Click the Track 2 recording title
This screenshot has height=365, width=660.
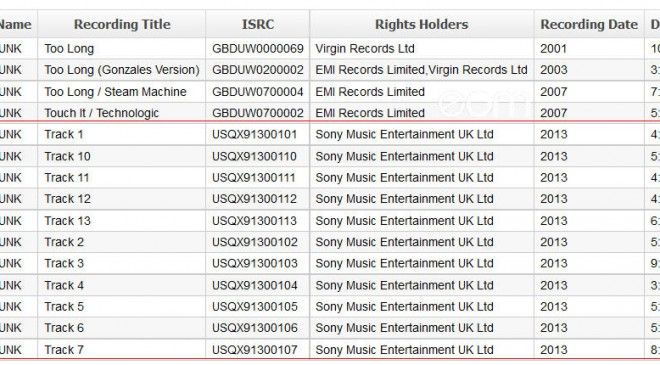tap(64, 242)
